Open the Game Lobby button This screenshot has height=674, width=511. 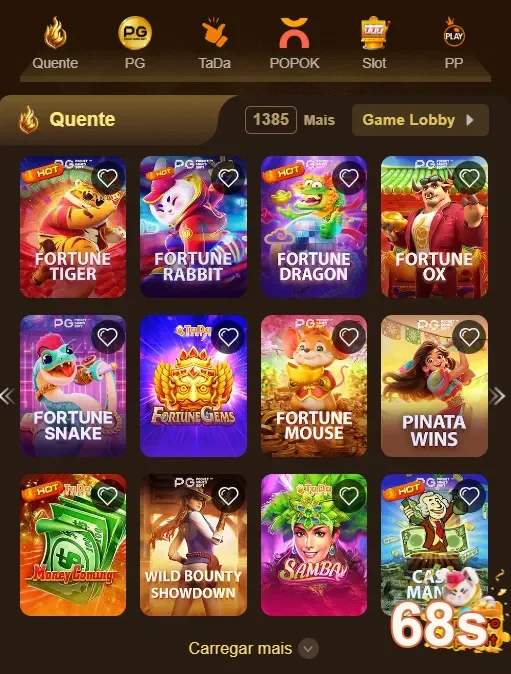420,120
